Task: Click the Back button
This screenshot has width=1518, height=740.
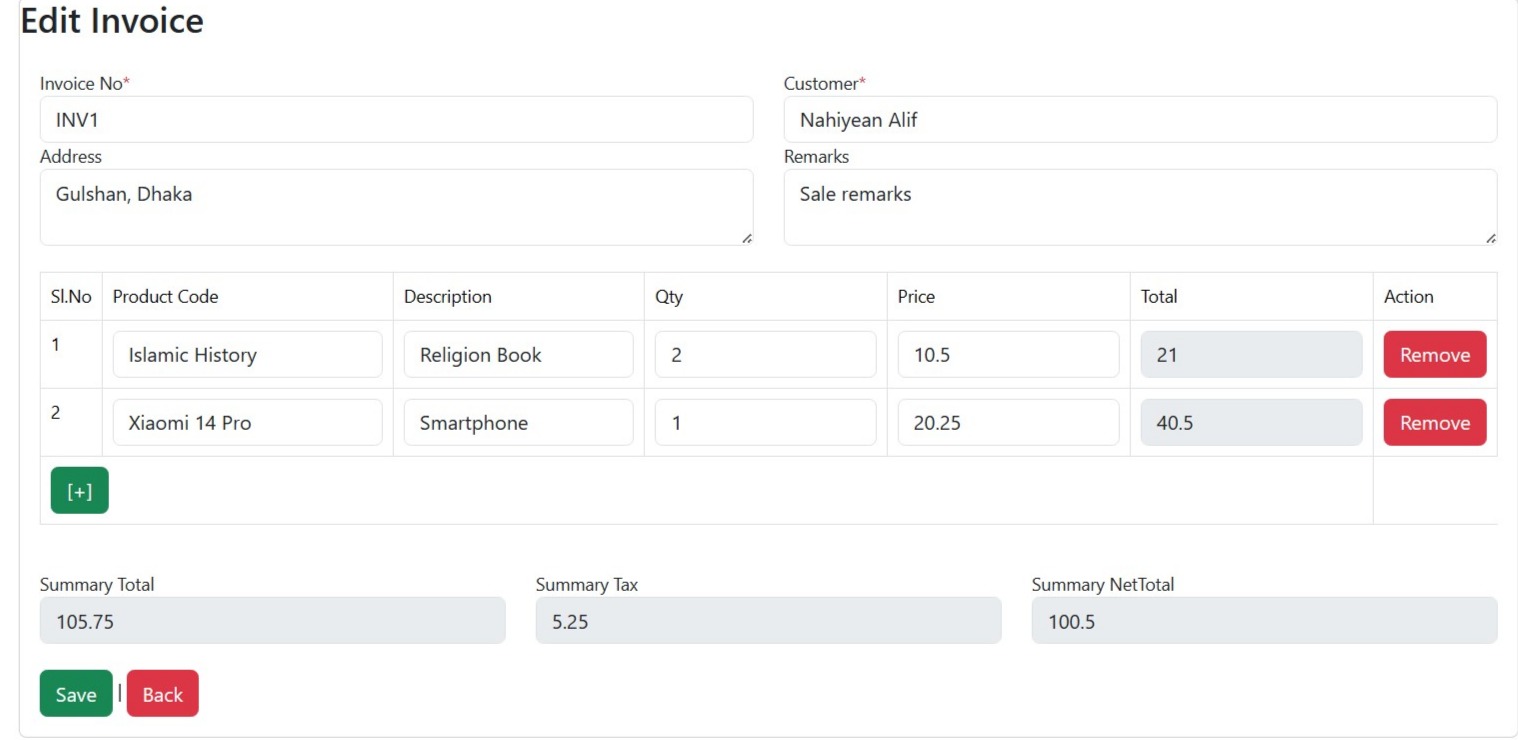Action: [162, 693]
